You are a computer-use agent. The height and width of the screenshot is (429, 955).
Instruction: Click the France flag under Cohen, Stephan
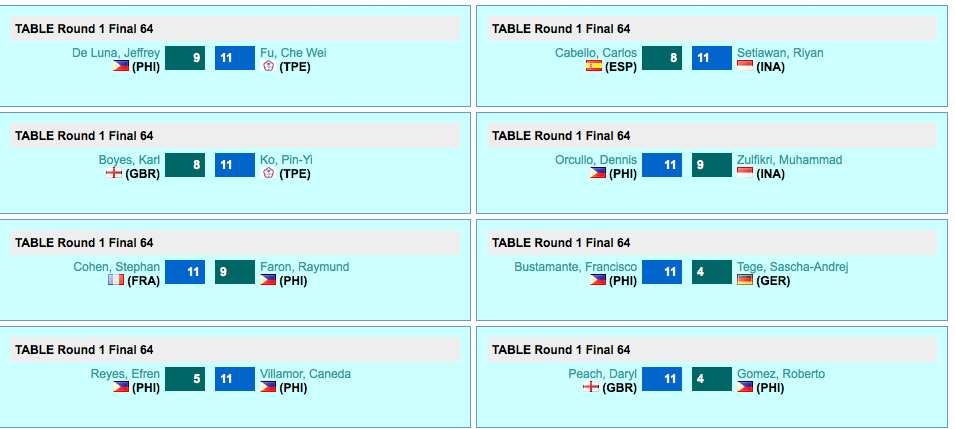tap(116, 280)
